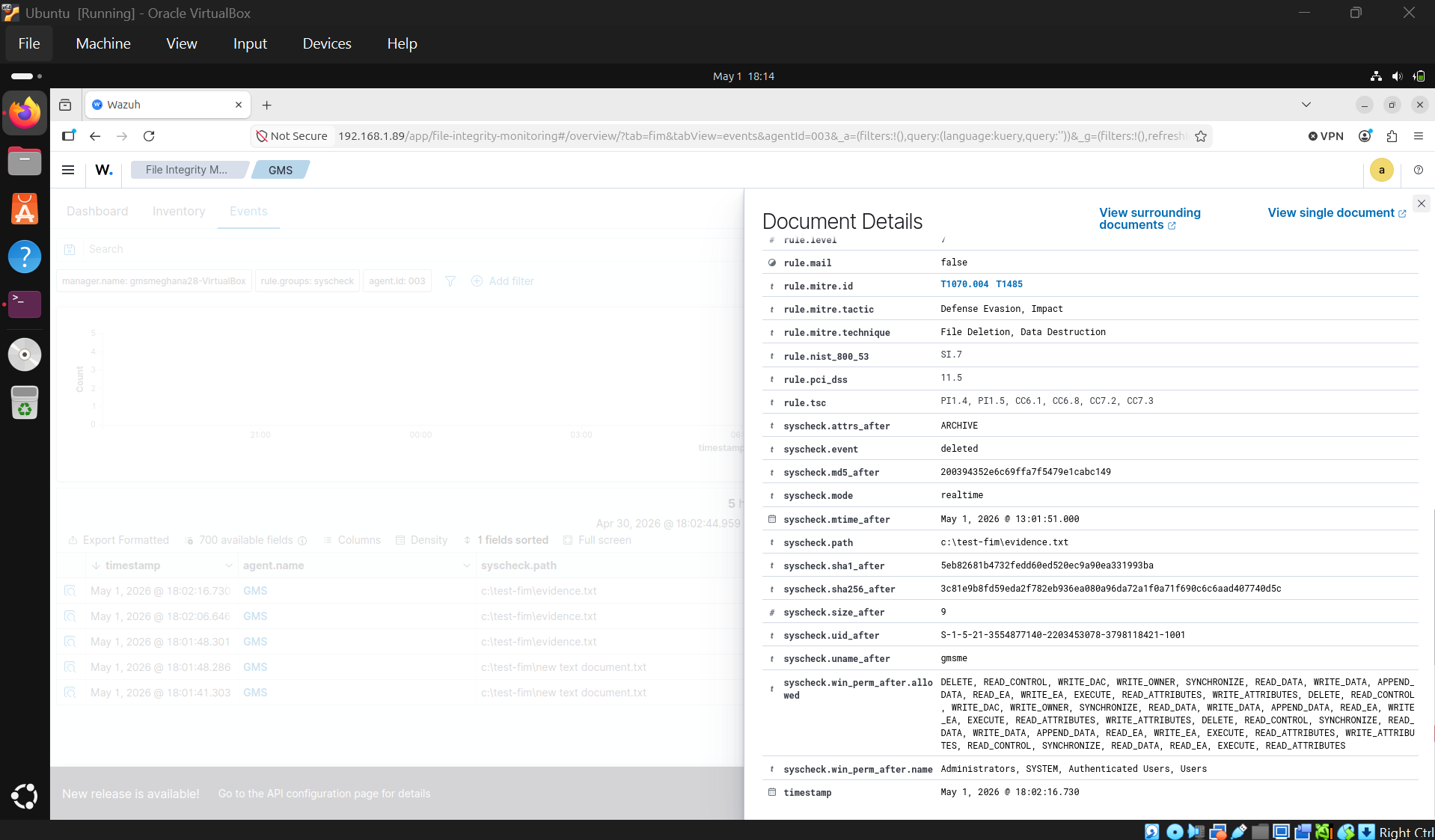Open 700 available fields selector
Viewport: 1435px width, 840px height.
(x=246, y=540)
